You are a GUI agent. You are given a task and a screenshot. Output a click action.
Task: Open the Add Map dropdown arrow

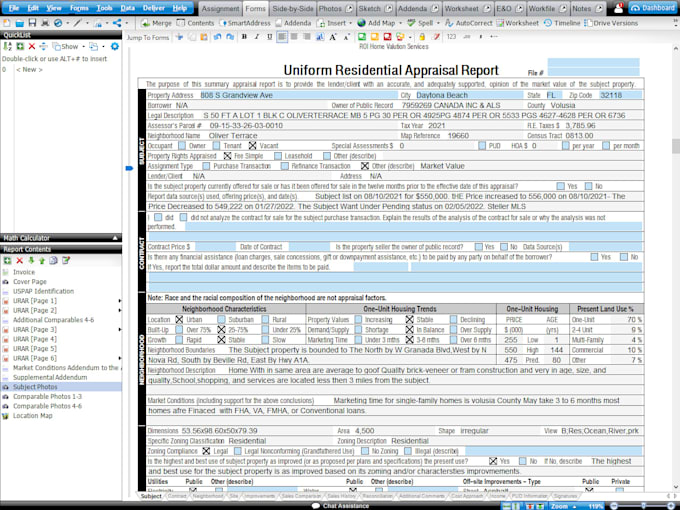(x=400, y=23)
